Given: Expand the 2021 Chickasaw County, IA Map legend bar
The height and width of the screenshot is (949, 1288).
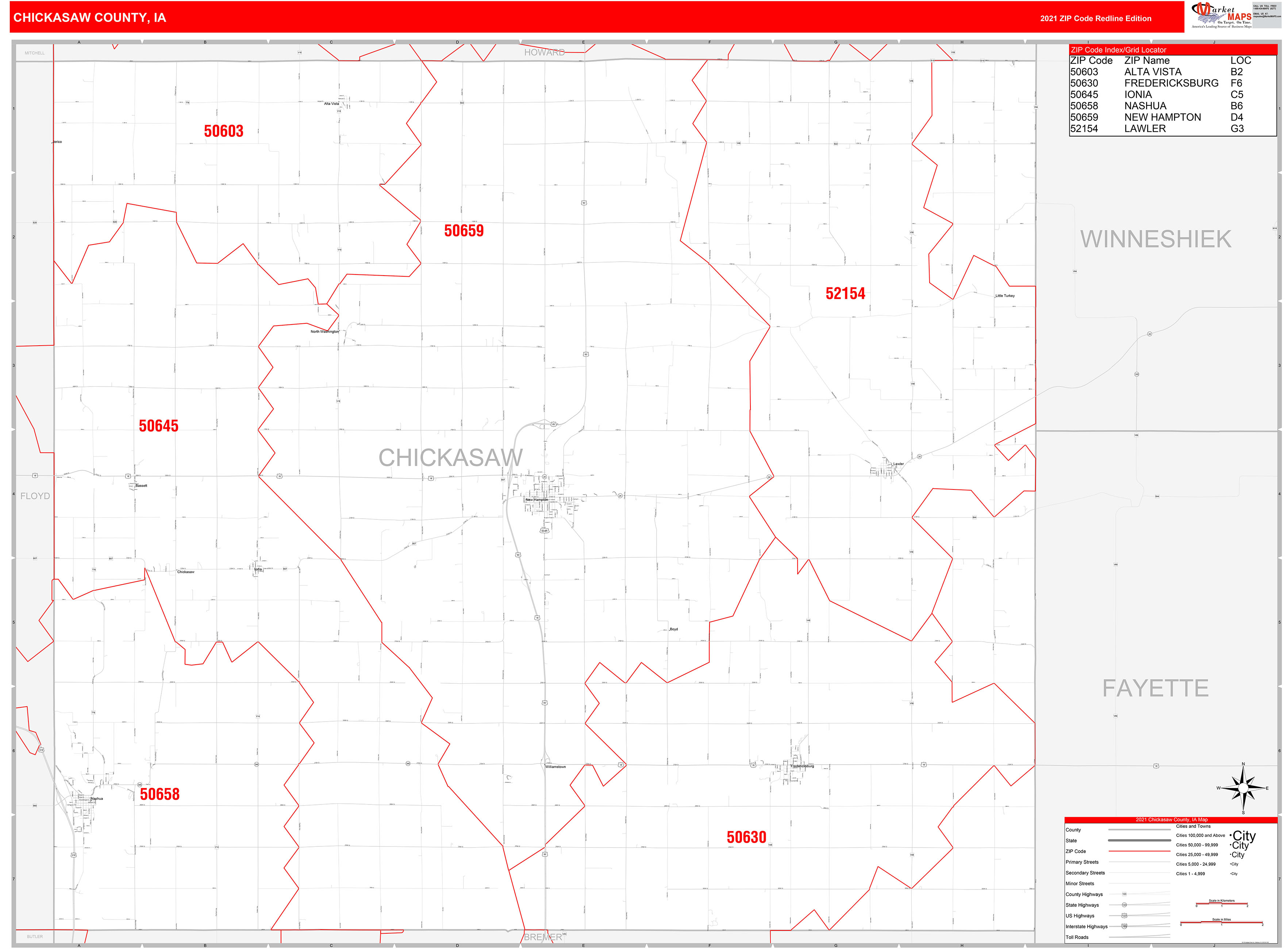Looking at the screenshot, I should click(x=1172, y=820).
